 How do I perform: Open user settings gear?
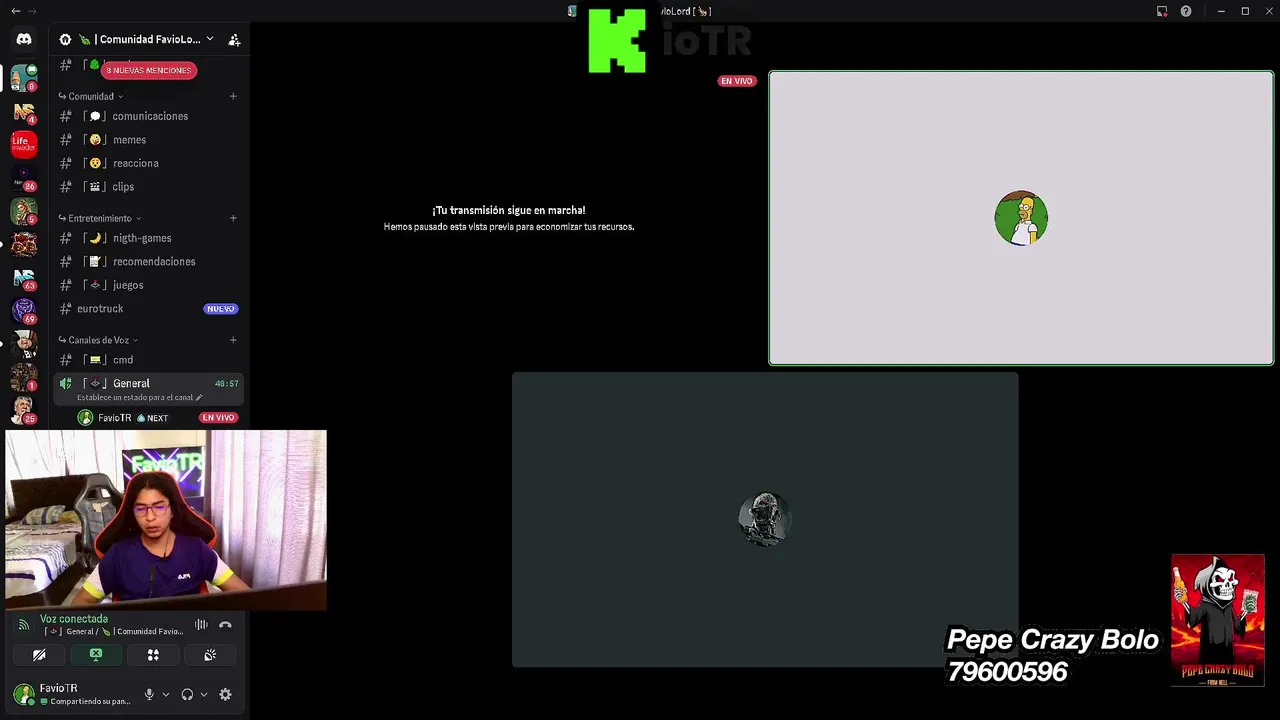tap(225, 695)
